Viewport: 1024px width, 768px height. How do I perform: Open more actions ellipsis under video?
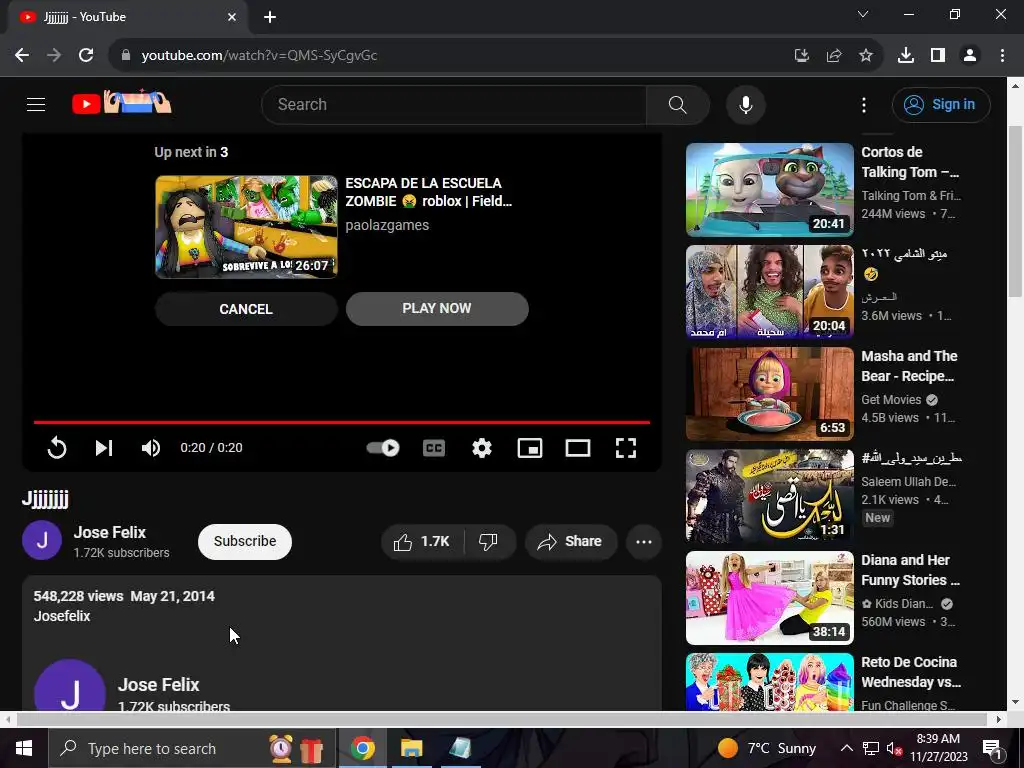pos(644,541)
